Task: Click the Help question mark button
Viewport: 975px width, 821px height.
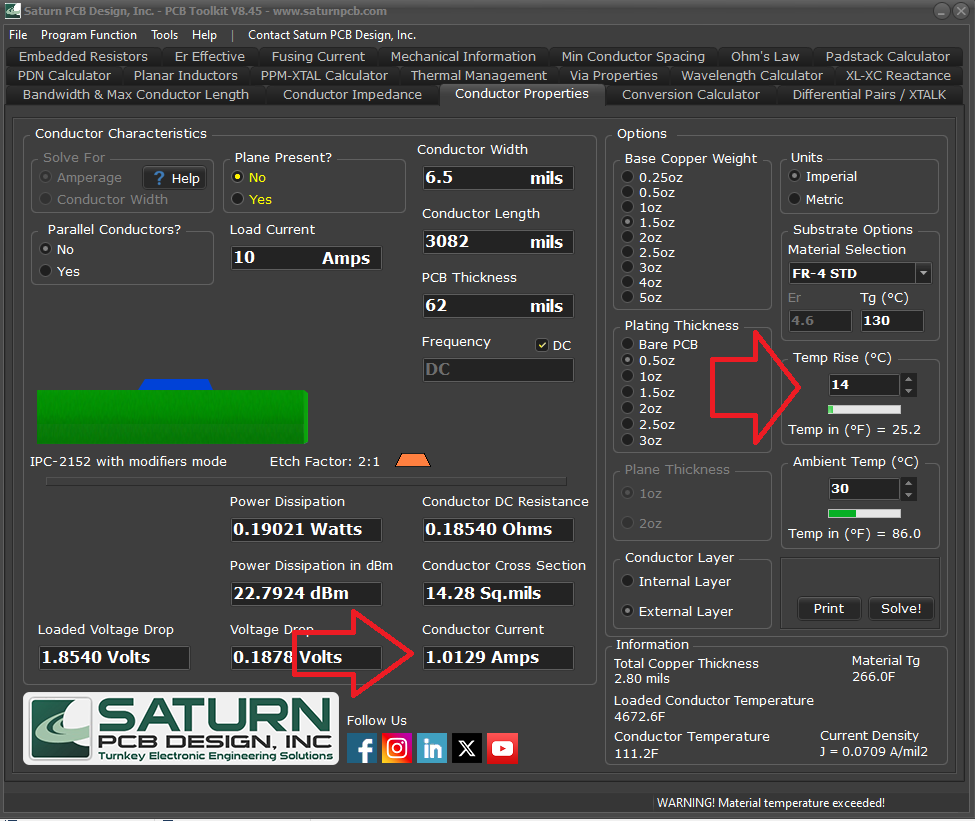Action: tap(175, 179)
